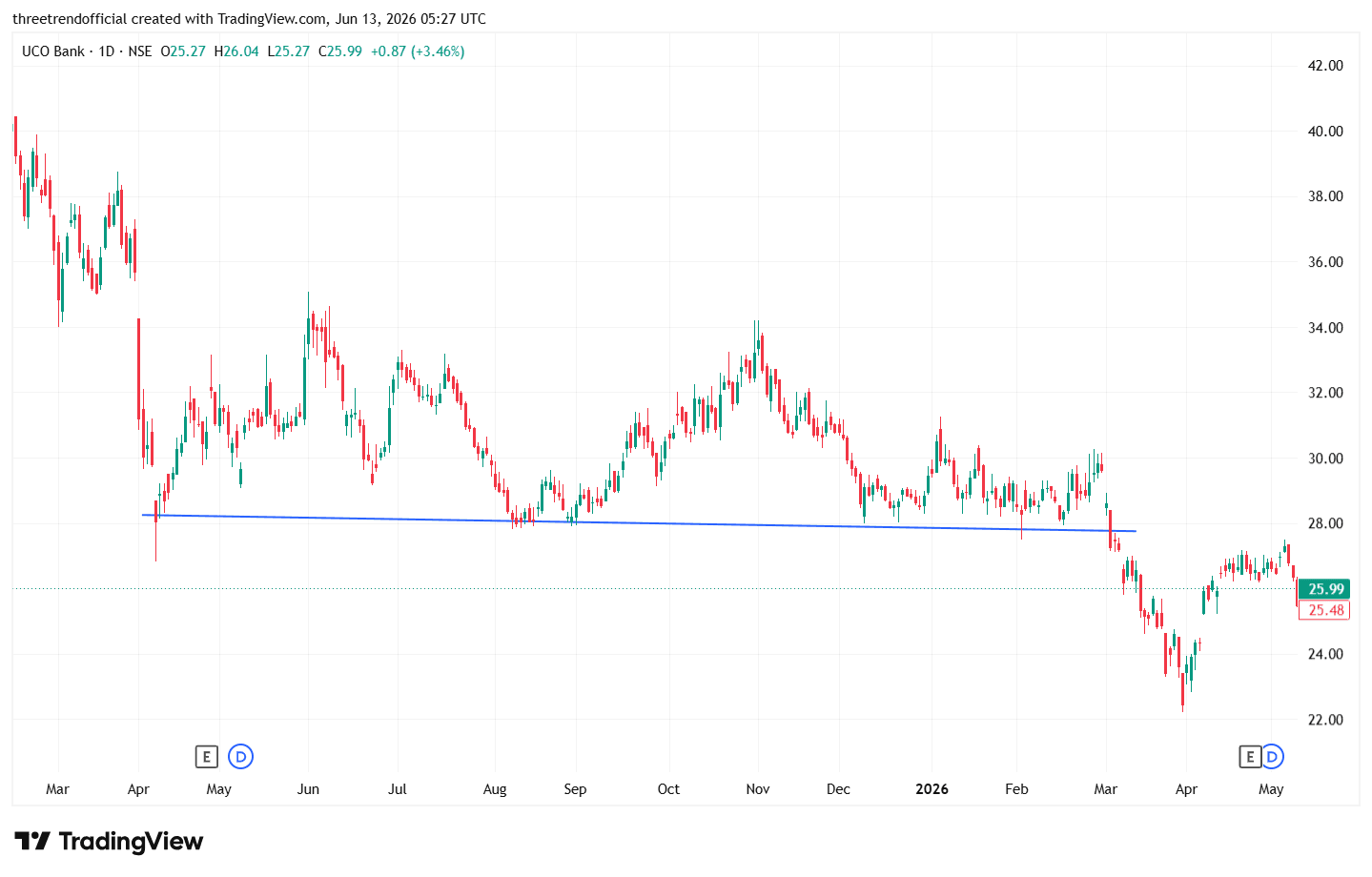This screenshot has width=1372, height=877.
Task: Open the latest dividend D marker
Action: tap(1272, 757)
